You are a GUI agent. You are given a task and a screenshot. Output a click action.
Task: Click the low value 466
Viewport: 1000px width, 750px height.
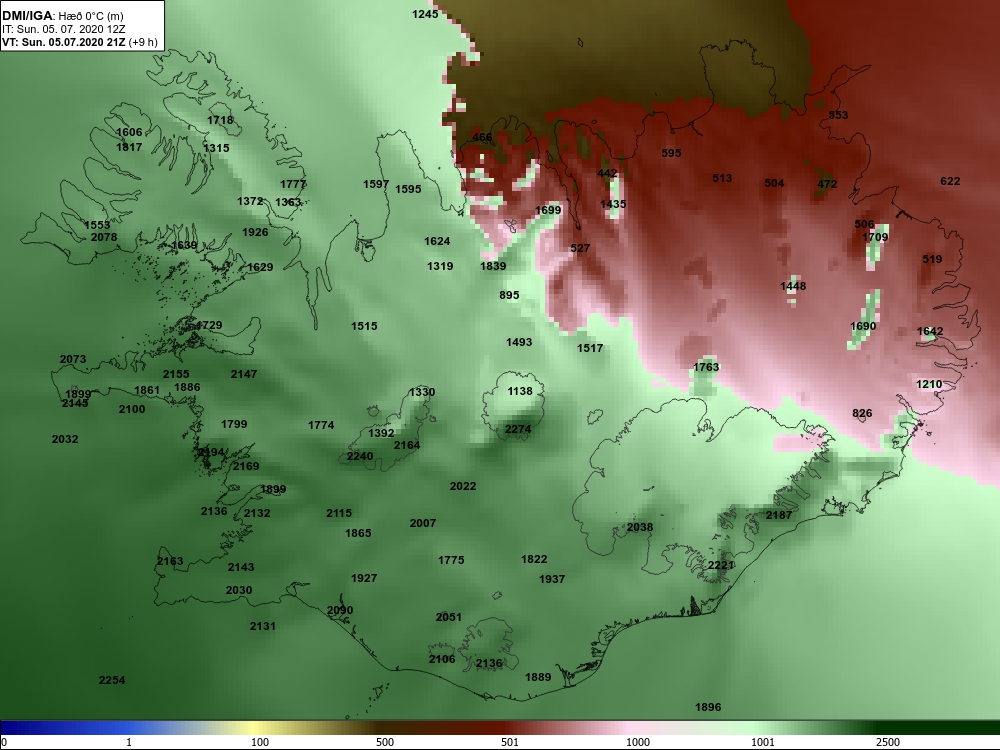tap(482, 137)
